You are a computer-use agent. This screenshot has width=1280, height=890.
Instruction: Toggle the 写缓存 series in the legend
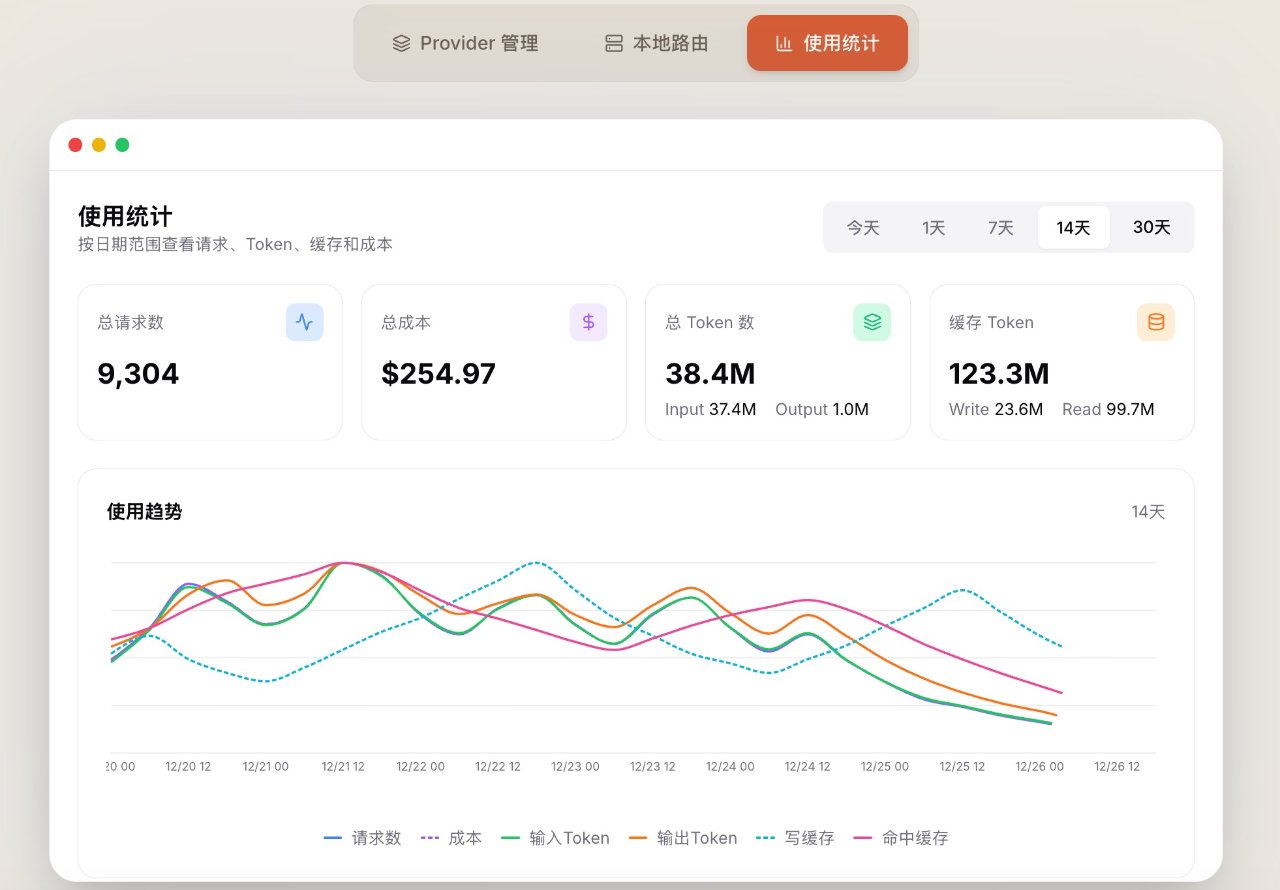point(796,838)
